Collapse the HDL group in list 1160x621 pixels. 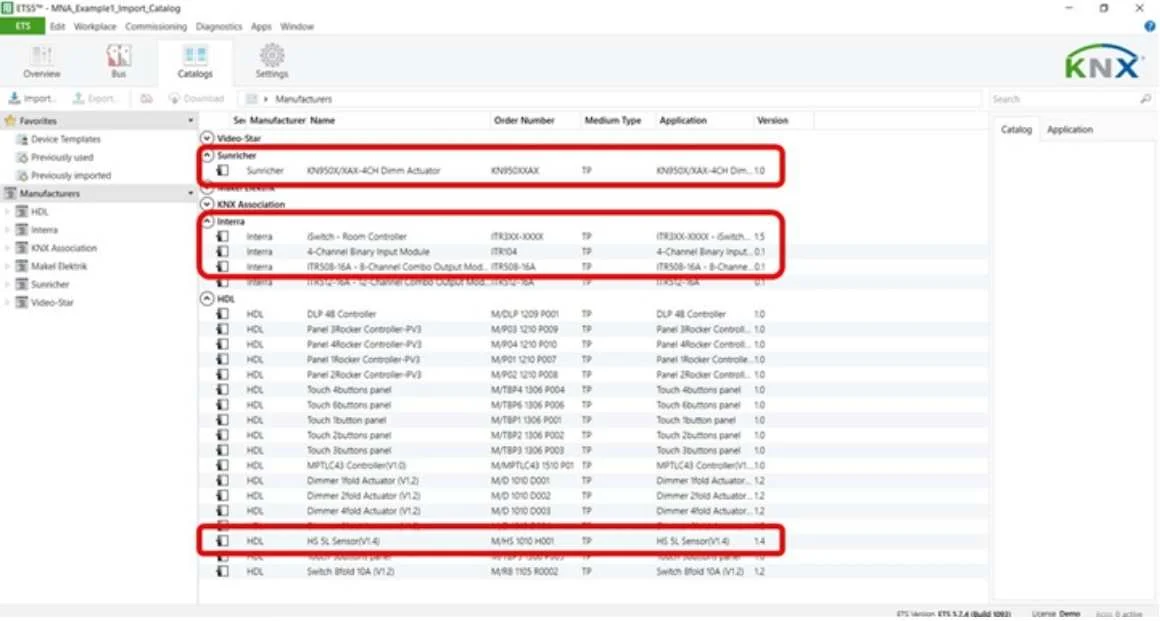(207, 299)
